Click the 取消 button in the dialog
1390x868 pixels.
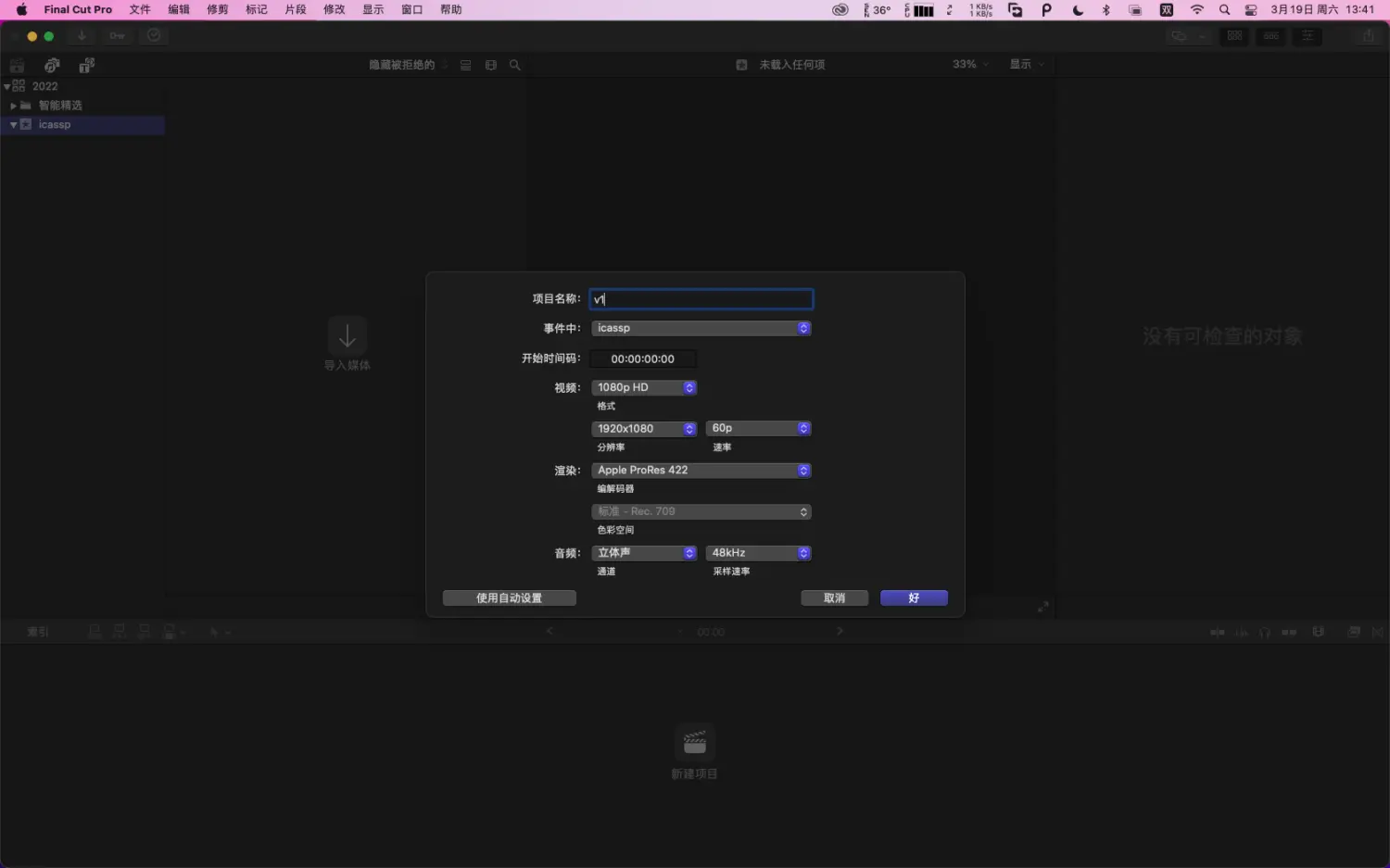[834, 598]
